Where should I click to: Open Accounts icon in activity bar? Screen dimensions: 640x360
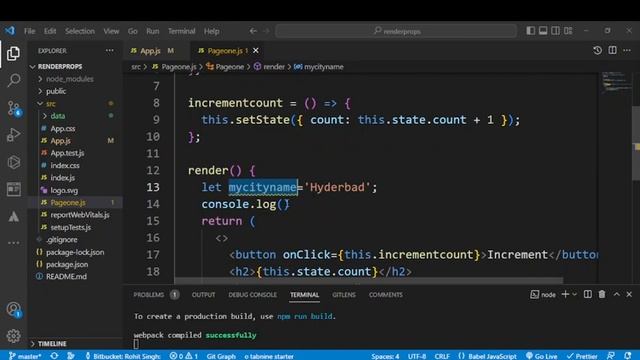click(13, 309)
